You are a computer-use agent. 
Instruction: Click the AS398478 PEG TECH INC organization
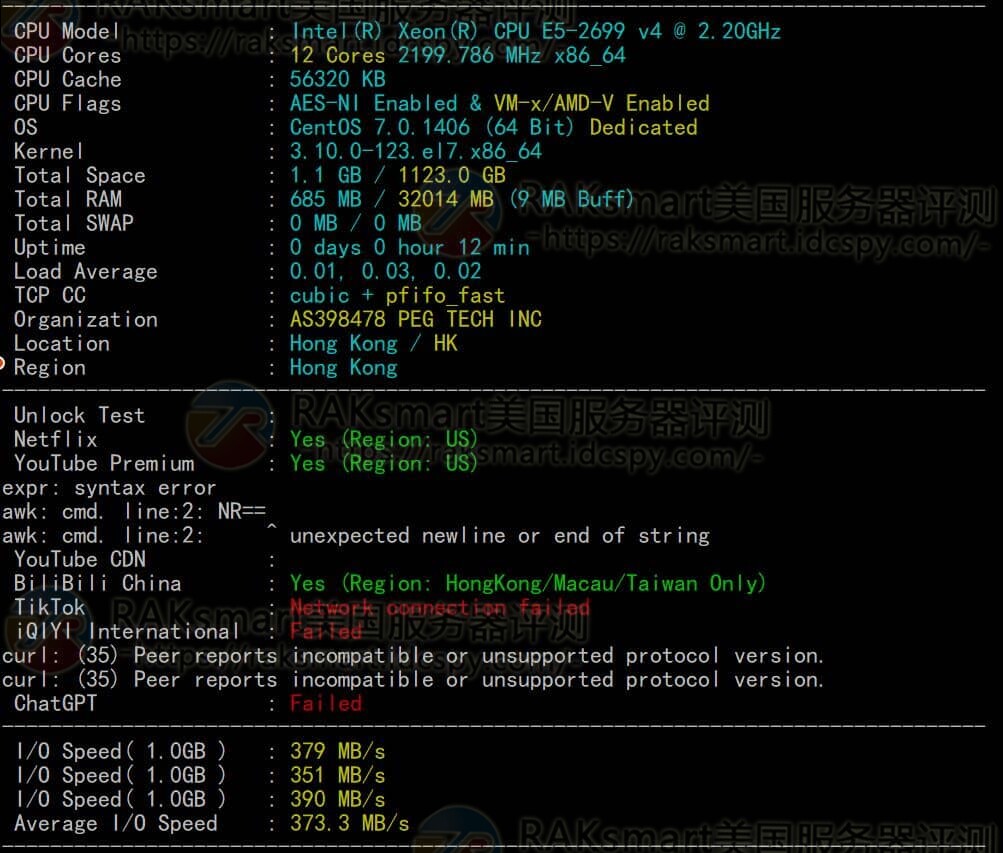415,319
